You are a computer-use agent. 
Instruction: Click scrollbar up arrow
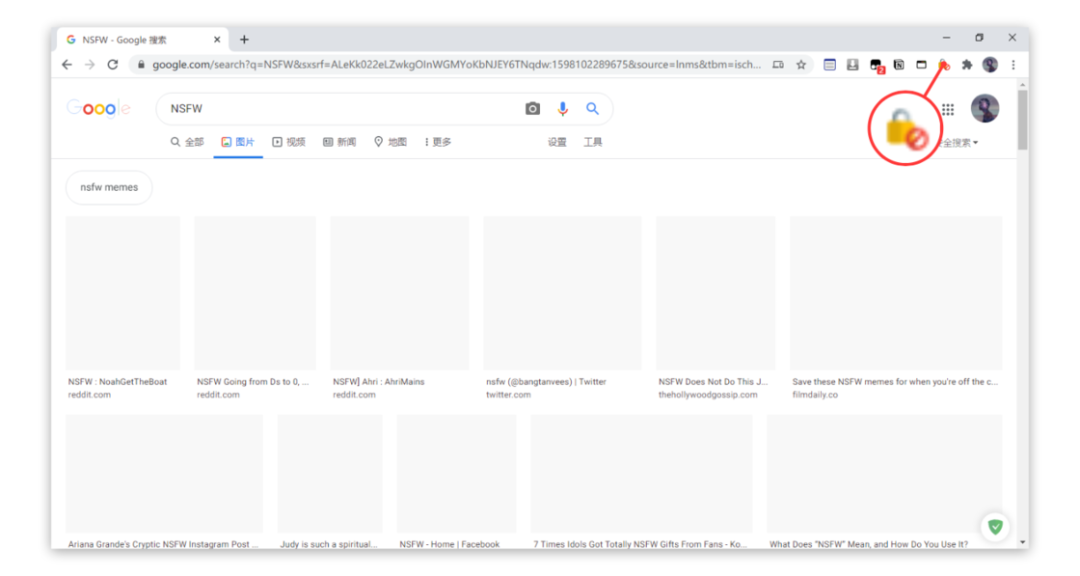click(1023, 84)
